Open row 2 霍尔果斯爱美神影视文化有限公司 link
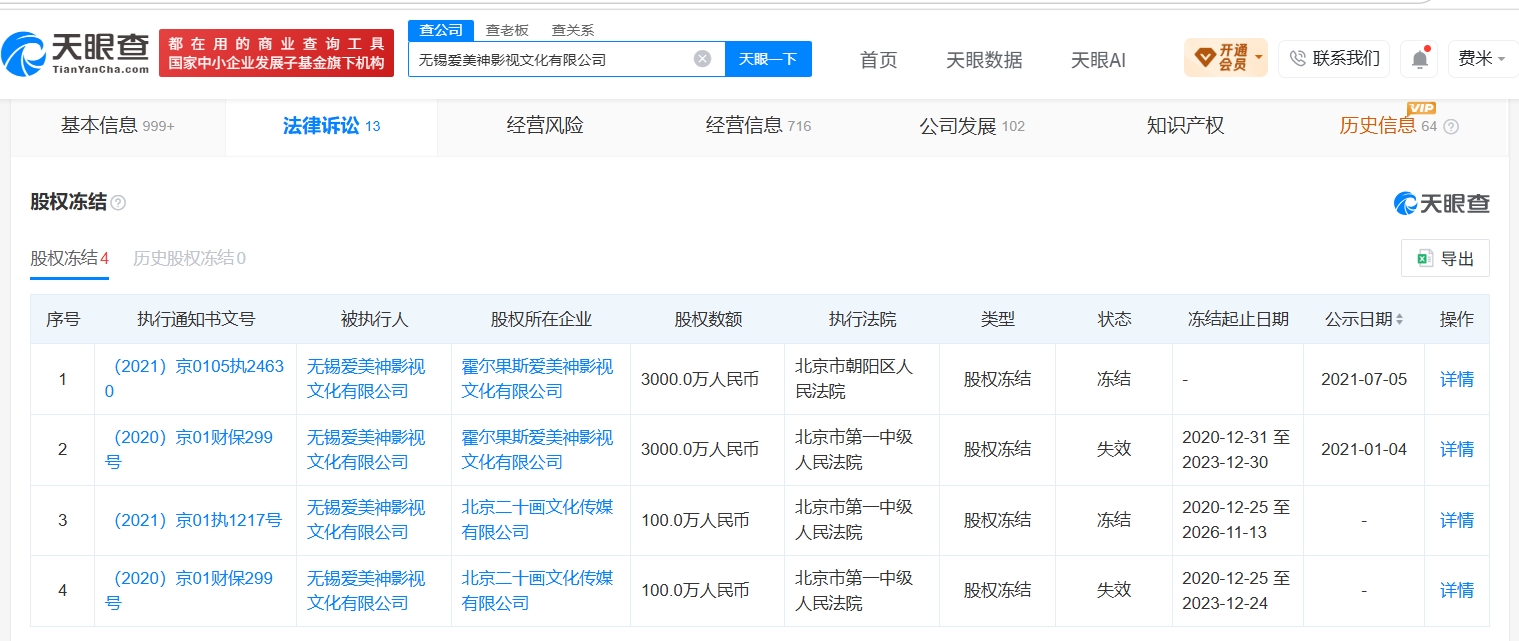 pos(537,450)
